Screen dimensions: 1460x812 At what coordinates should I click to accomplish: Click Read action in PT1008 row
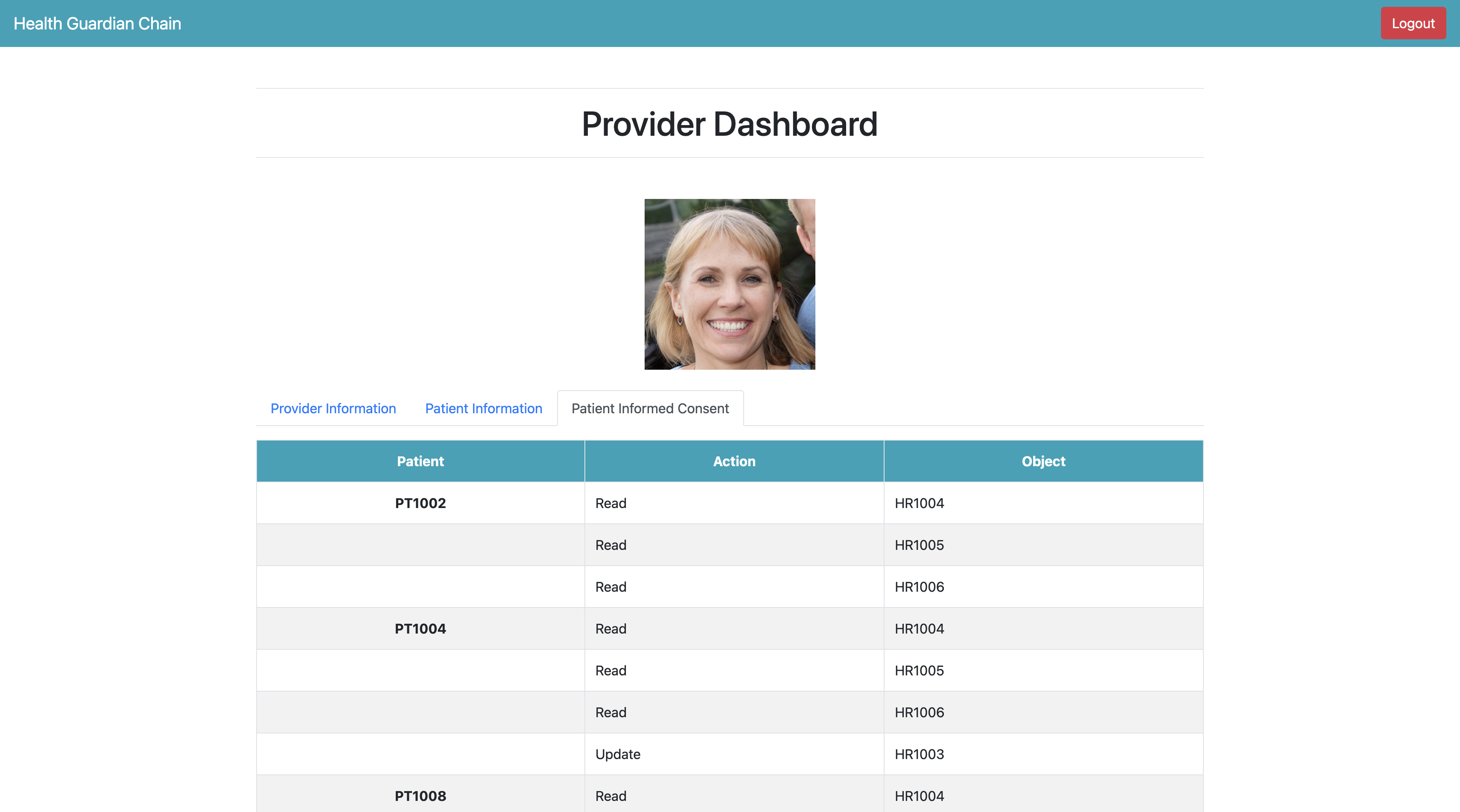(x=610, y=796)
